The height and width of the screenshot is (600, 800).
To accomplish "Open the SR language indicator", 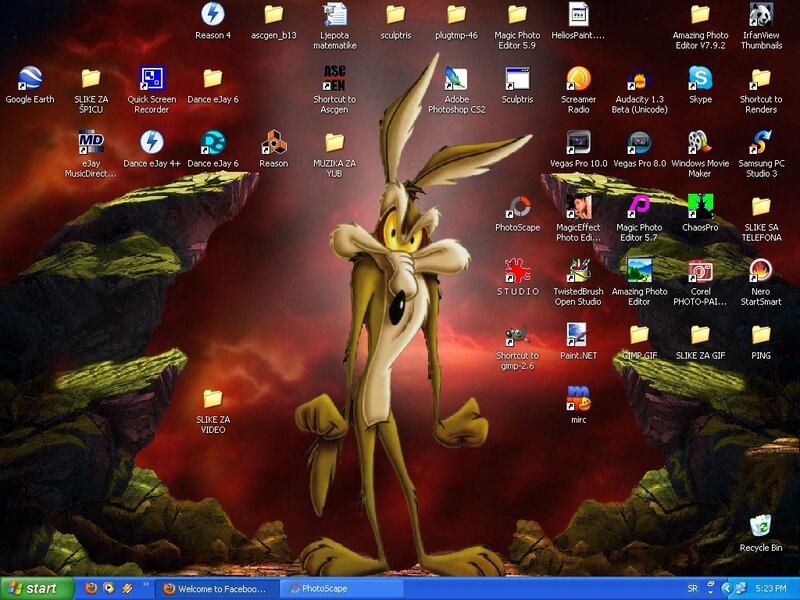I will (692, 588).
